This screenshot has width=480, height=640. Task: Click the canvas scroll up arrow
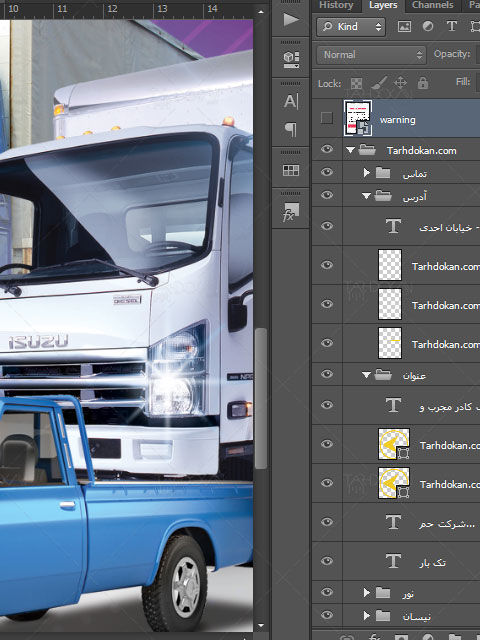261,11
